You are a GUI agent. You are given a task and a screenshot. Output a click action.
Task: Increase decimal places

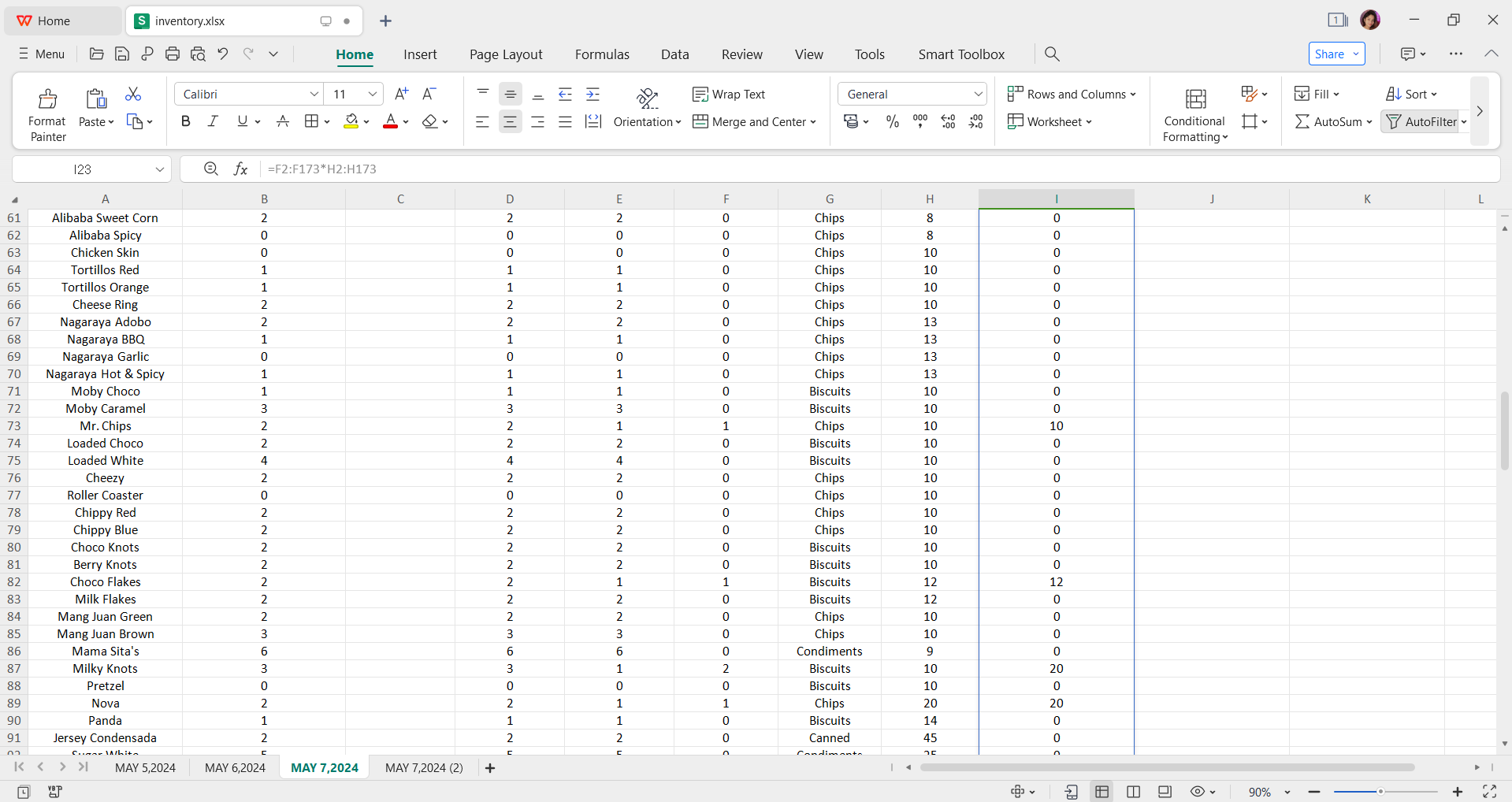(x=949, y=121)
